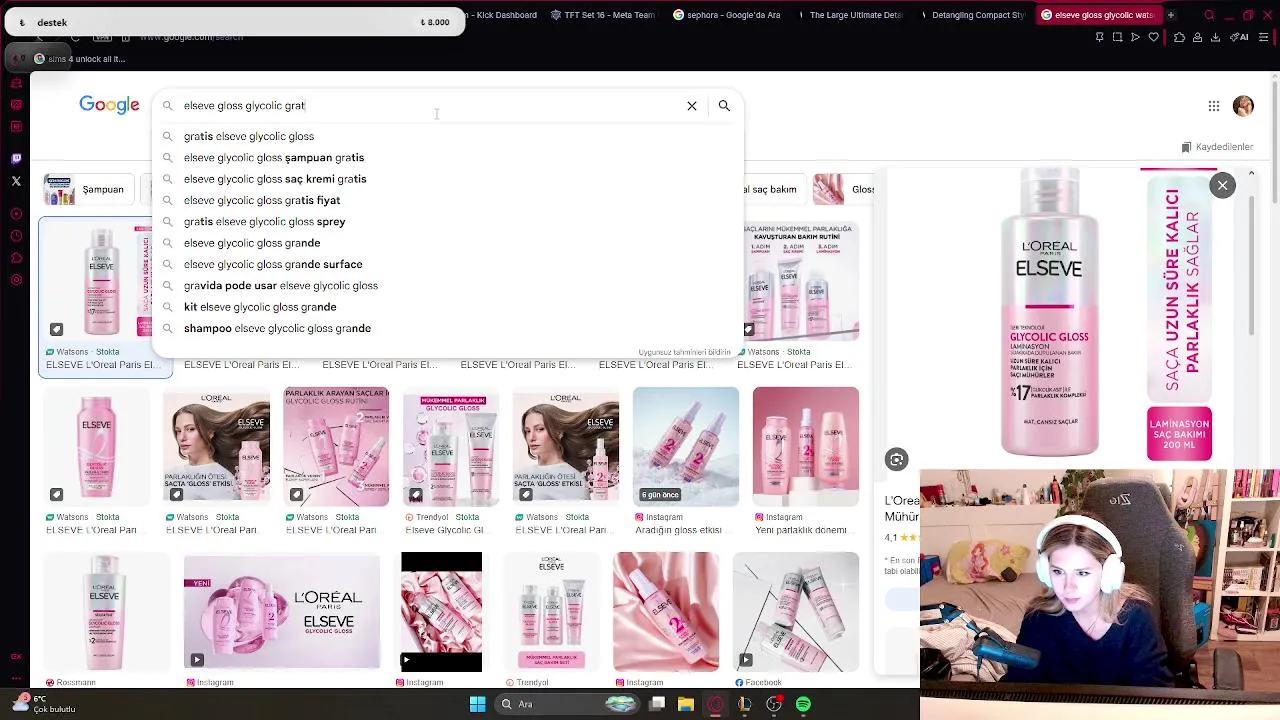Open browser tab search magnifier
This screenshot has height=720, width=1280.
click(x=1209, y=15)
